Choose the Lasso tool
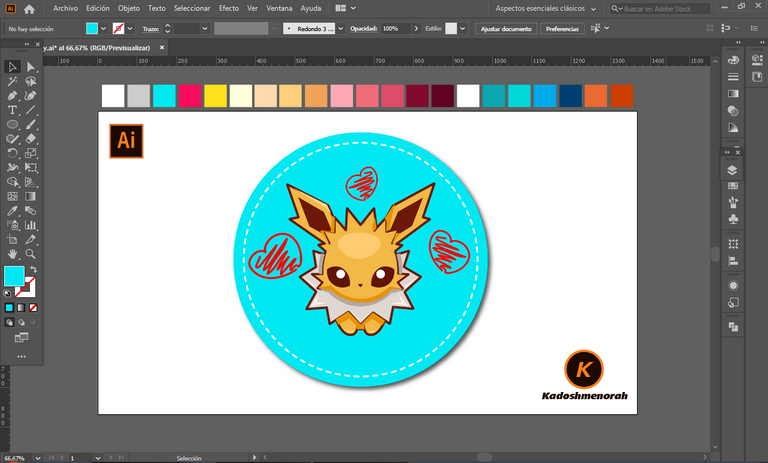Viewport: 768px width, 463px height. [30, 81]
